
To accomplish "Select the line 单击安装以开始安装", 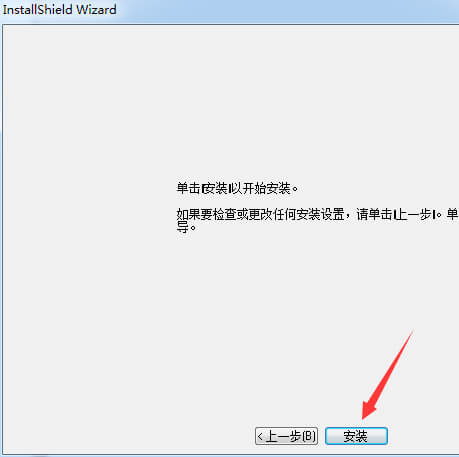I will tap(237, 189).
